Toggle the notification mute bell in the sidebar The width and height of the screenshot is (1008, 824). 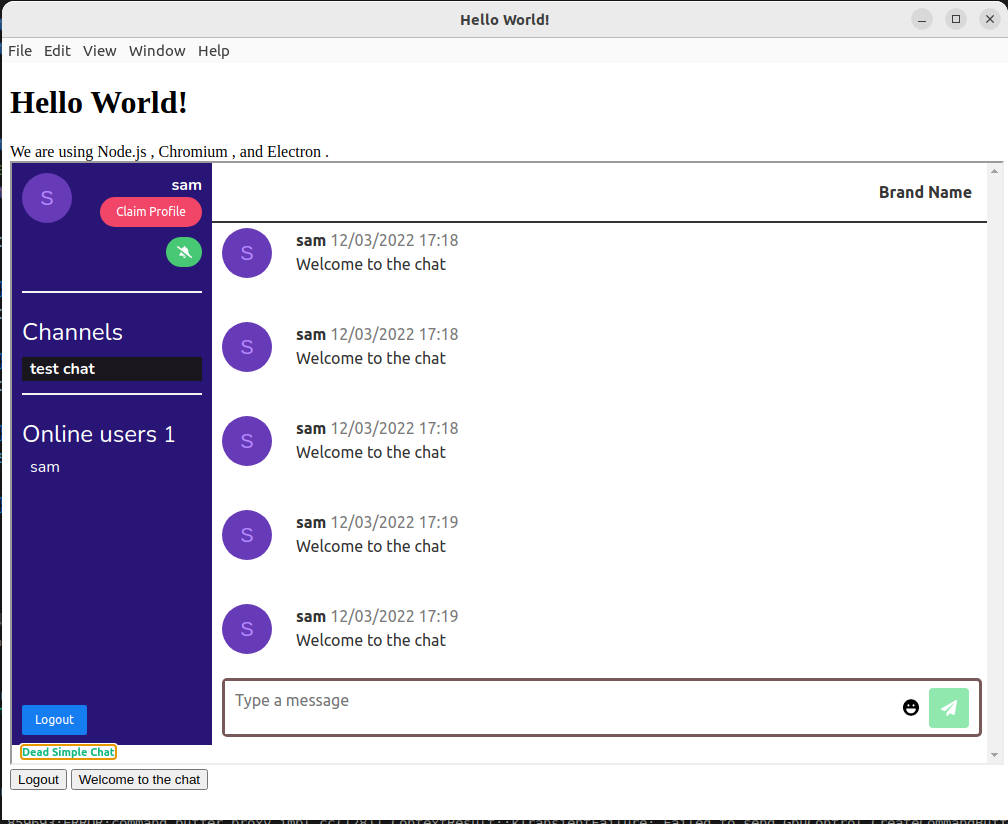pos(183,251)
